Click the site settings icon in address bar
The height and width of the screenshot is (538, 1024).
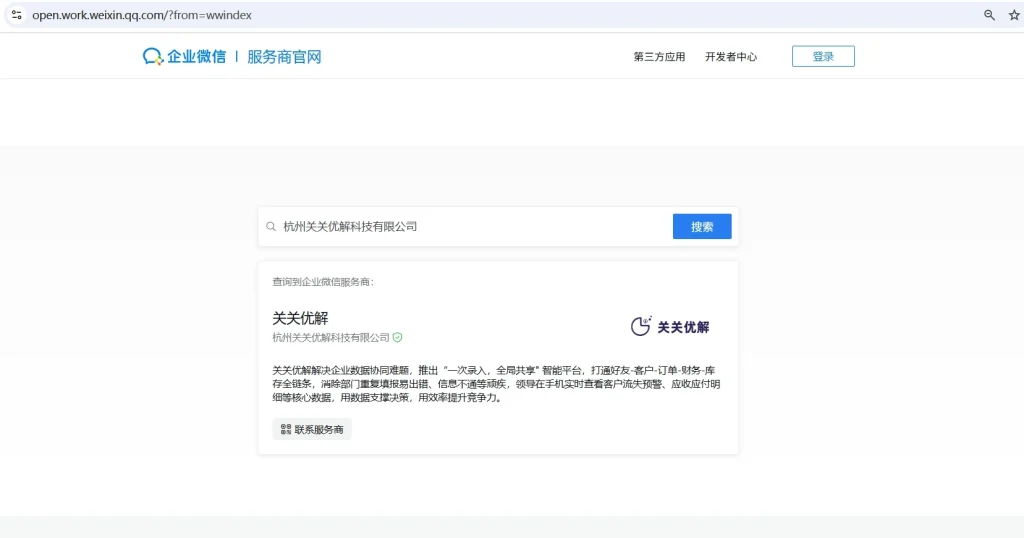click(x=16, y=15)
